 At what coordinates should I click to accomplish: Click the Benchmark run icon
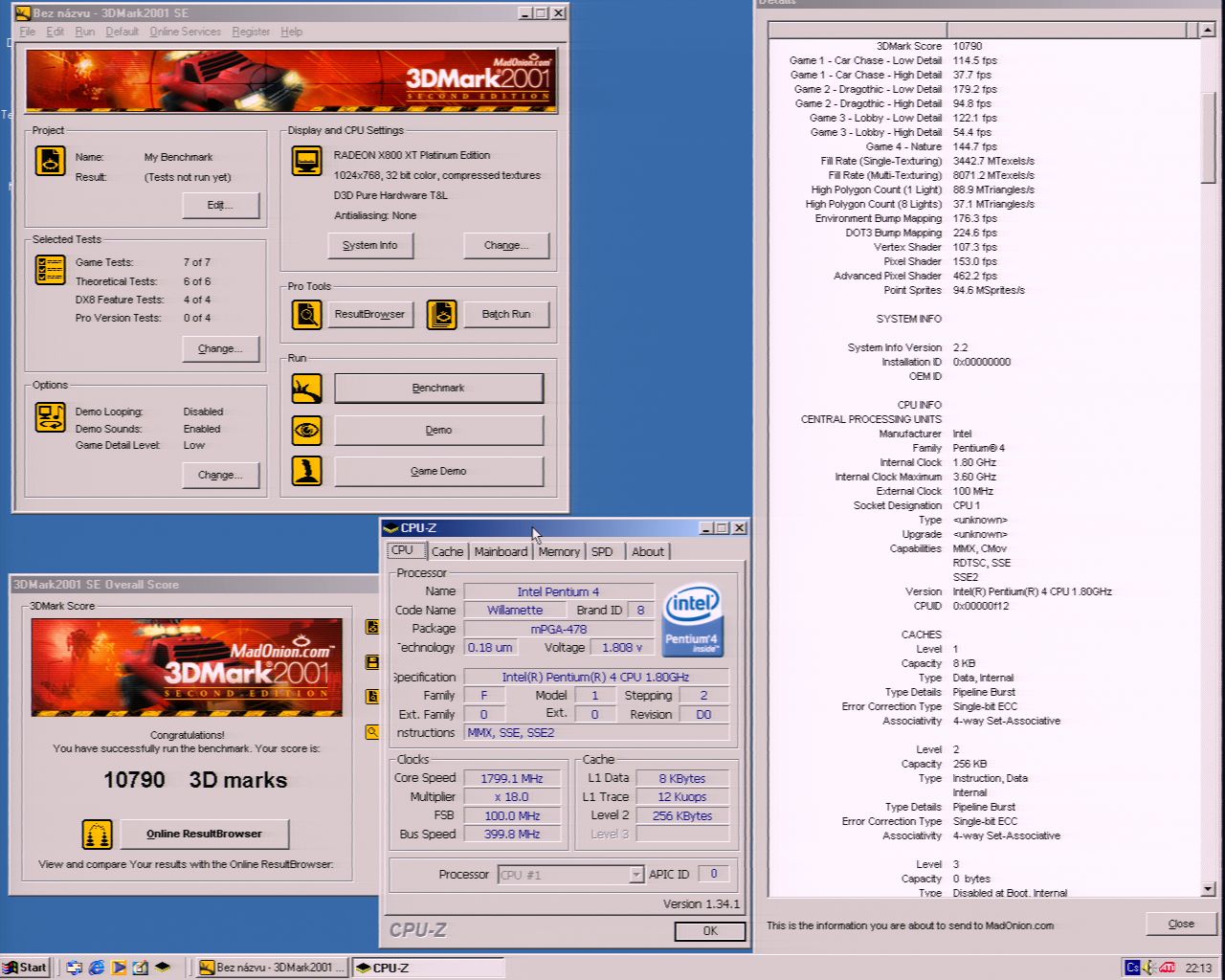[307, 388]
